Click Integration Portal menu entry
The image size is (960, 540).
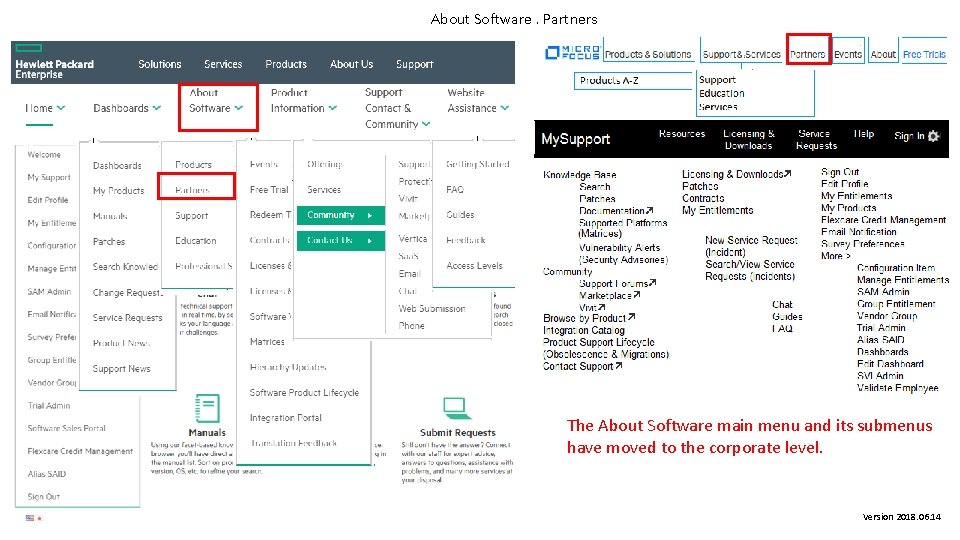[x=285, y=418]
